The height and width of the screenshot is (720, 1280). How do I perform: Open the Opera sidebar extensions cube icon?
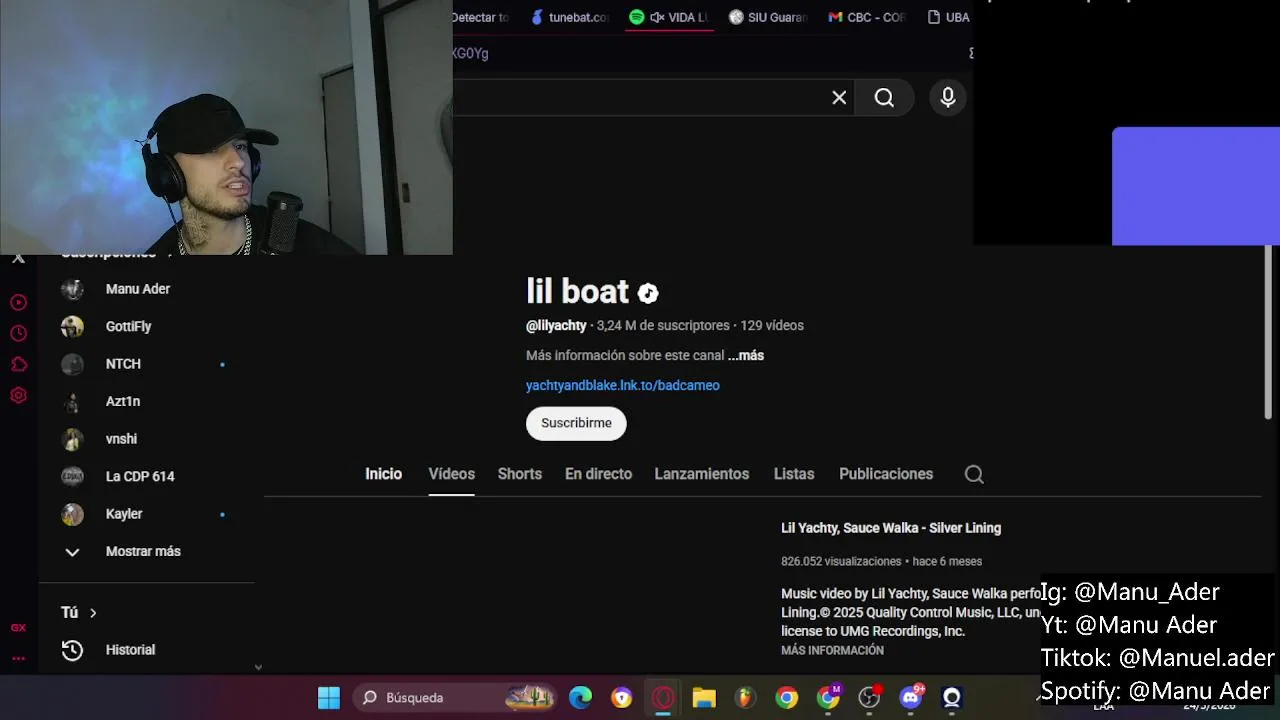[18, 364]
